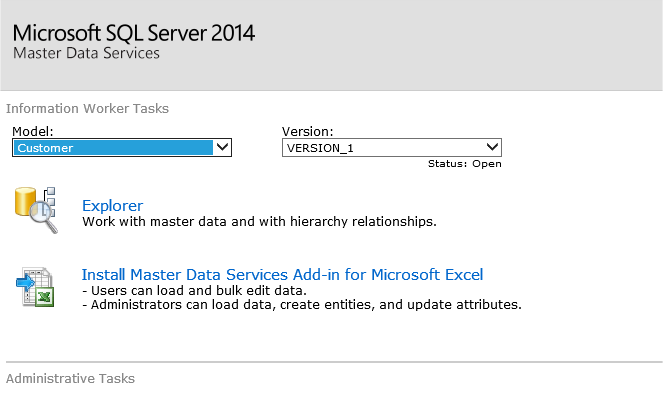This screenshot has height=402, width=663.
Task: Click Install Master Data Services Add-in link
Action: point(282,274)
